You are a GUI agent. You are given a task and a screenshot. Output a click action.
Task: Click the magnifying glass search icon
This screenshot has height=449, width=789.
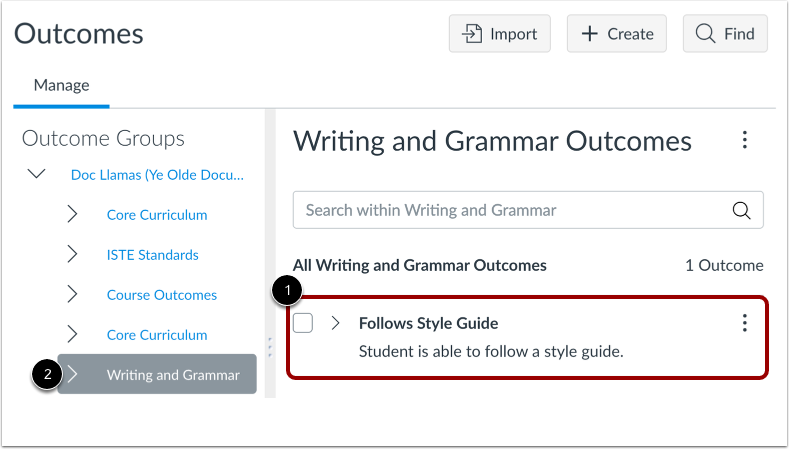pyautogui.click(x=741, y=210)
